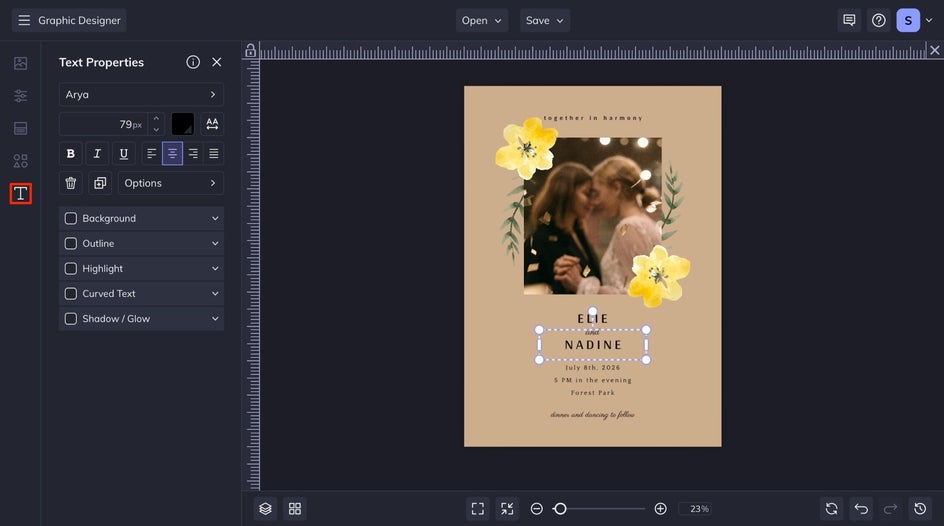Open the Arya font selector
944x526 pixels.
141,94
